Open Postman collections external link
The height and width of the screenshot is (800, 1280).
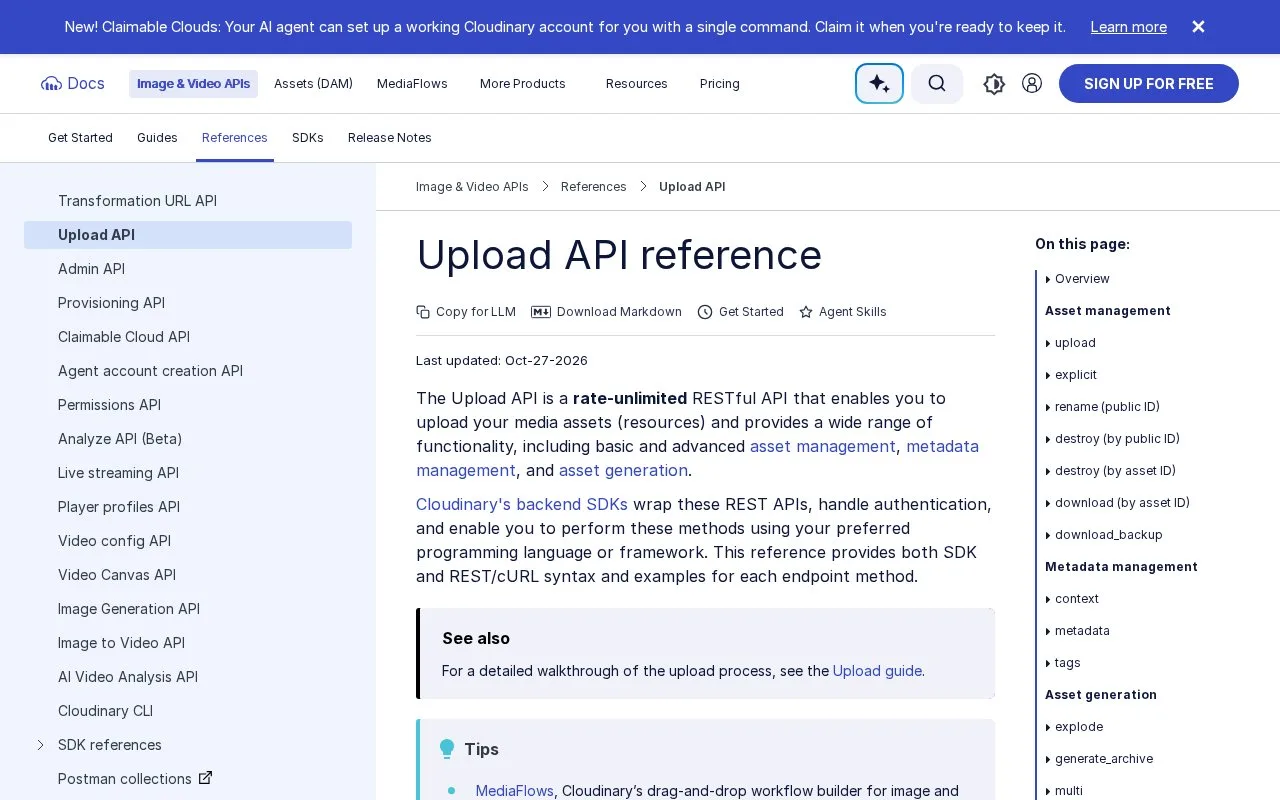click(x=135, y=779)
